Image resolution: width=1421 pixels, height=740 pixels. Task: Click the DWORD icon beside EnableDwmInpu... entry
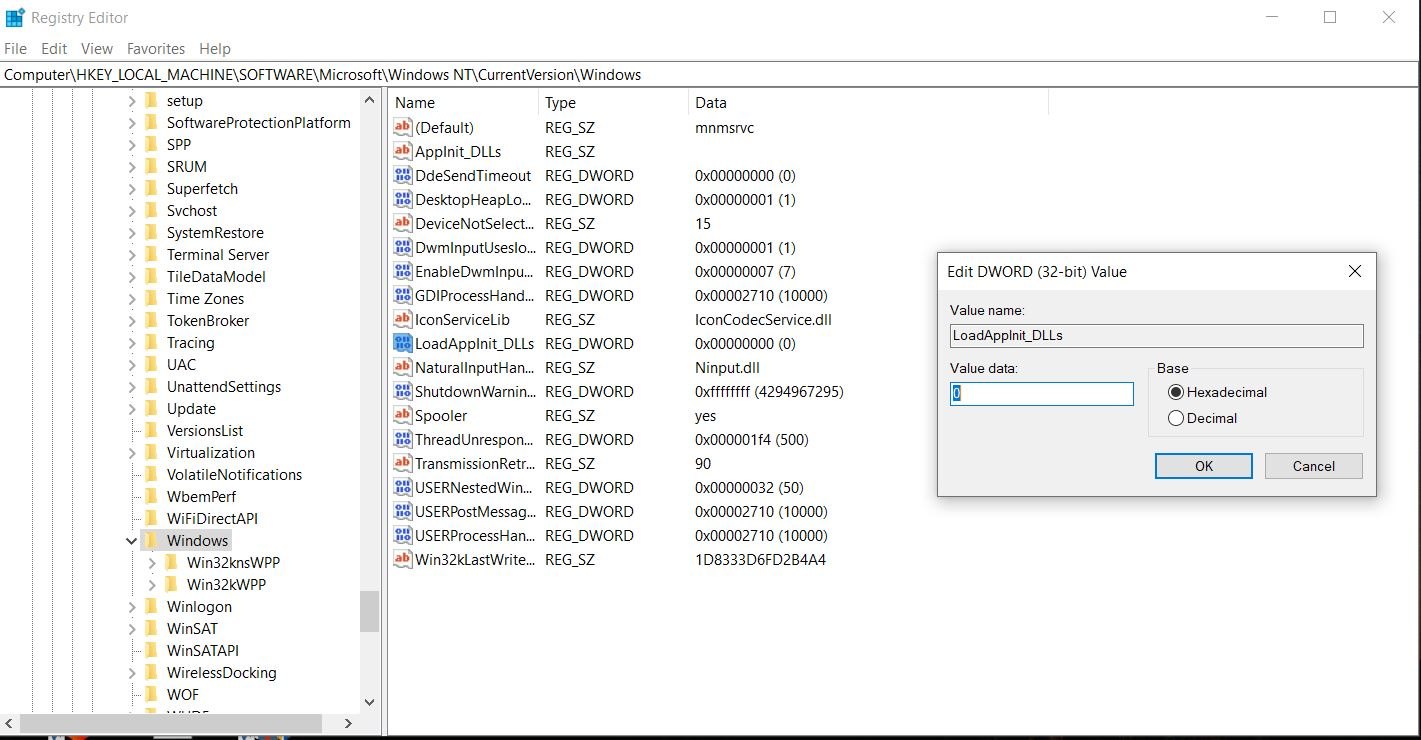[403, 271]
